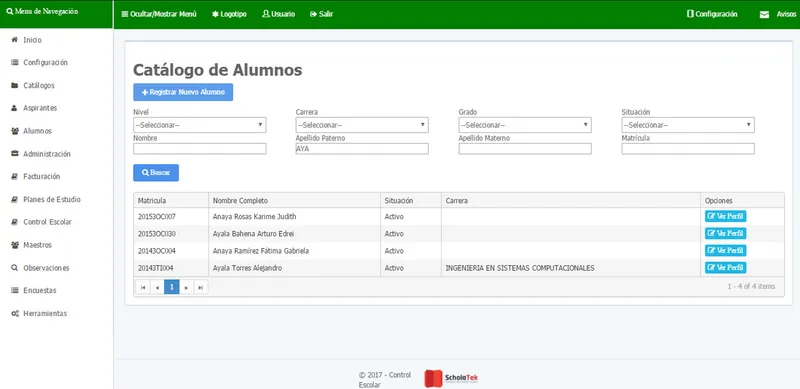The image size is (800, 389).
Task: Open the Nivel dropdown
Action: click(x=199, y=125)
